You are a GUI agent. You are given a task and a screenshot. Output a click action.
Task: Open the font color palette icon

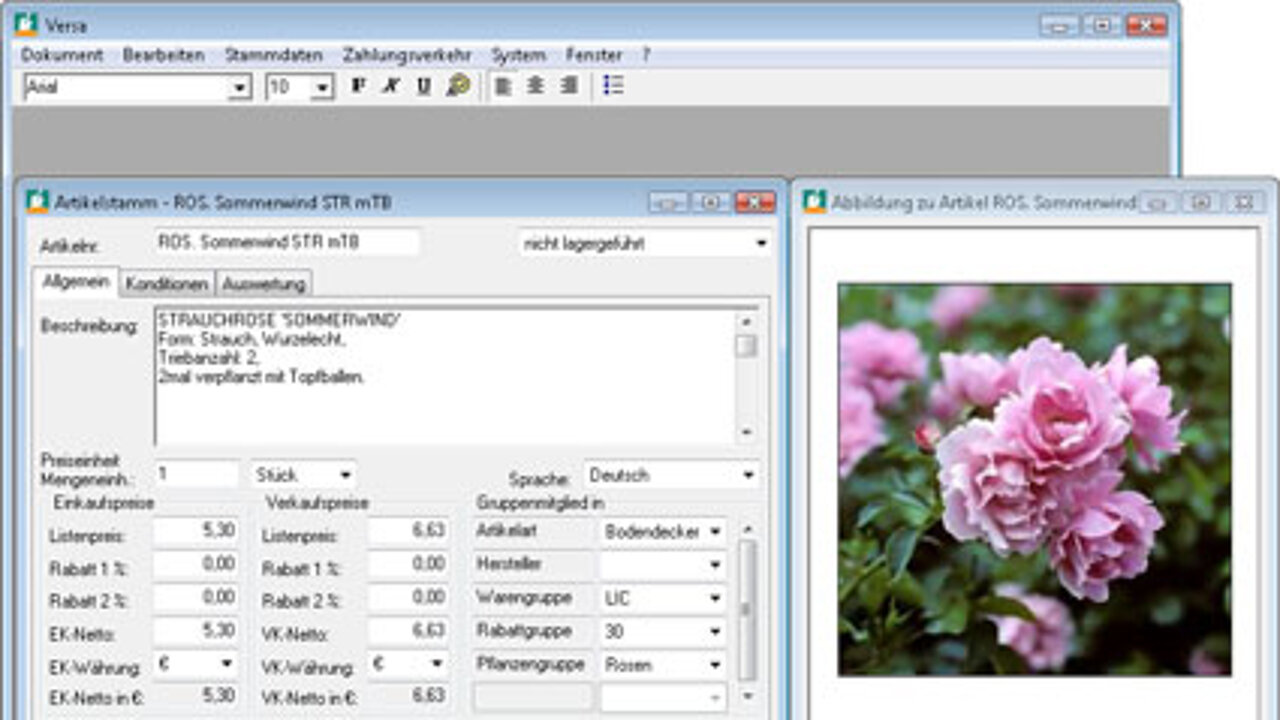coord(458,86)
